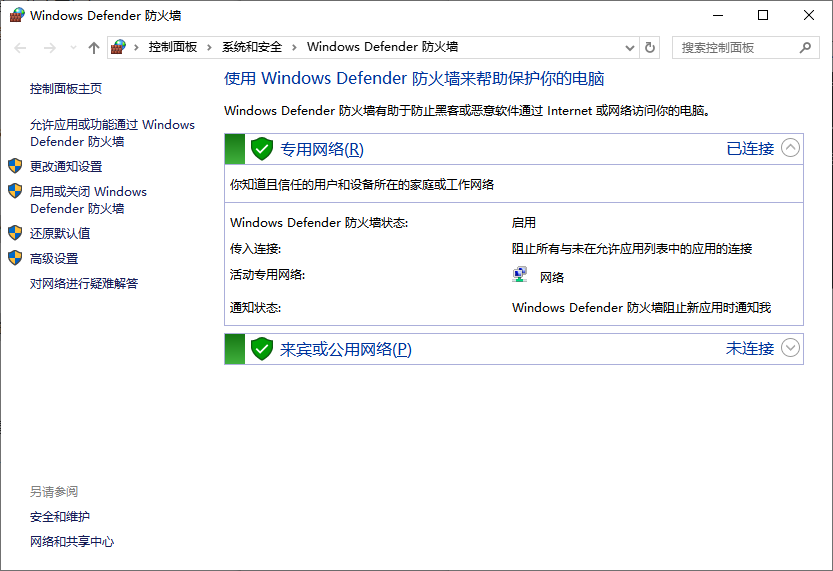Click the firewall icon in address bar

[118, 47]
